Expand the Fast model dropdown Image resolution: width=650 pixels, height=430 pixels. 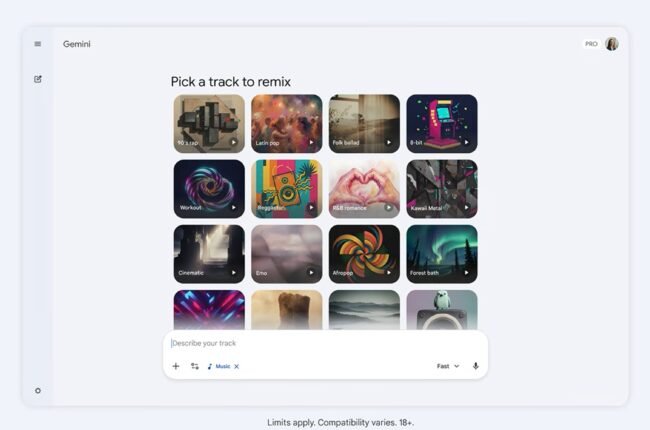pos(448,366)
